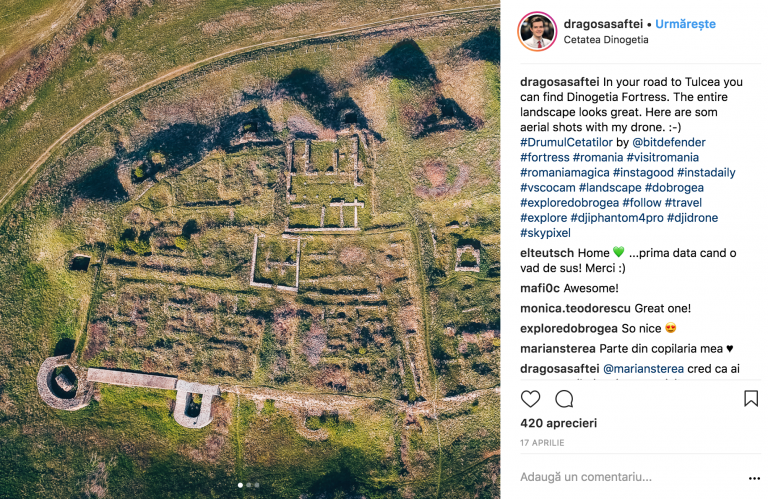Open the #skypixel hashtag link

(545, 233)
